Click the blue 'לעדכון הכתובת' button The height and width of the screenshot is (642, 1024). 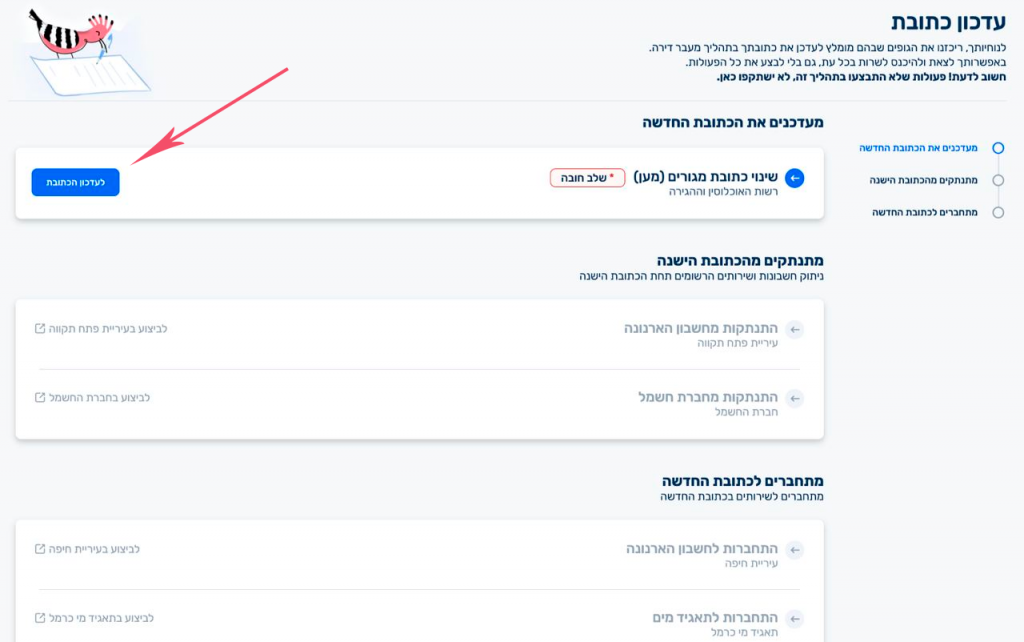point(75,182)
